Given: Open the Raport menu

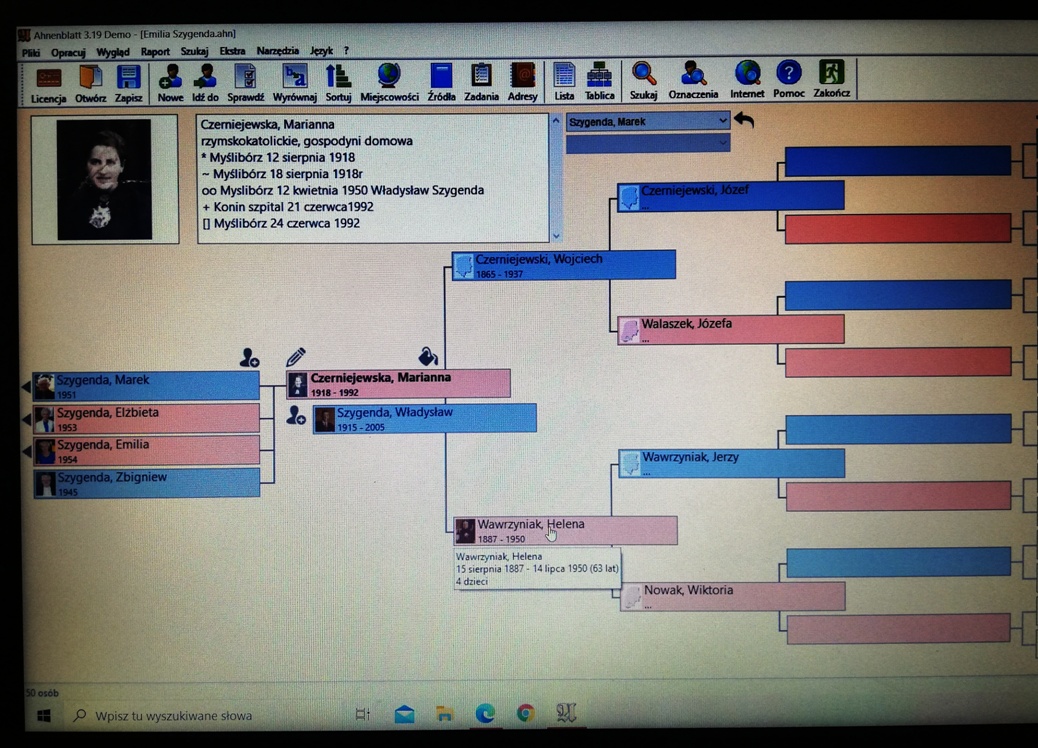Looking at the screenshot, I should click(x=155, y=51).
